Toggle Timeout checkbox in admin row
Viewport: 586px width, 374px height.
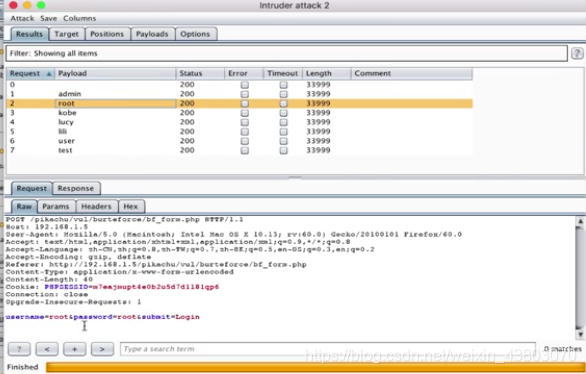tap(284, 94)
